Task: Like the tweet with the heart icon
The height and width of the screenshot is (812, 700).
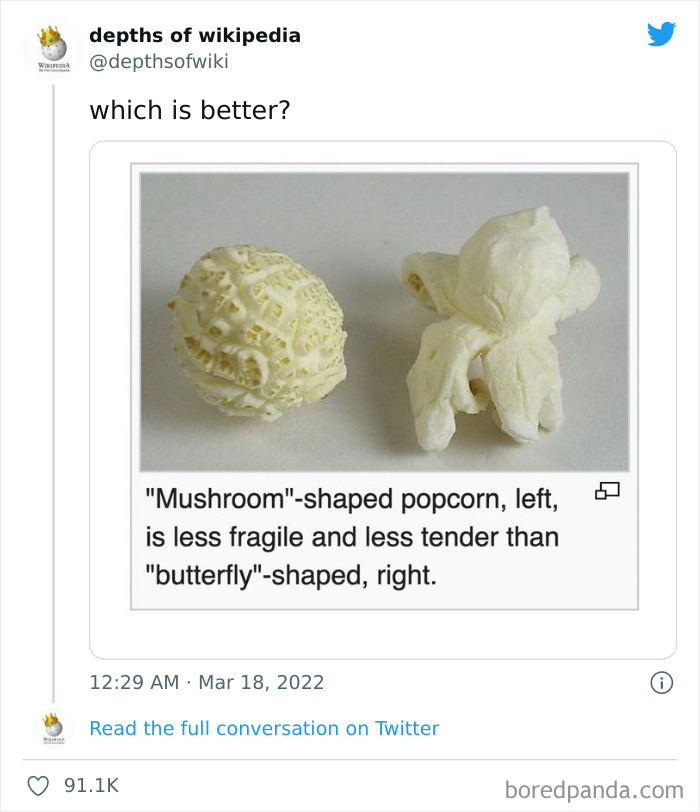Action: click(x=38, y=785)
